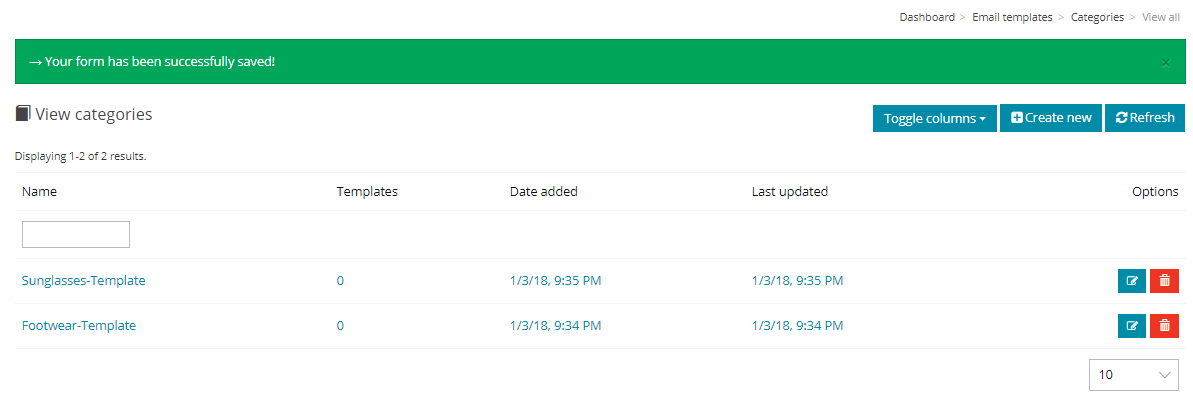Go to Categories breadcrumb
The width and height of the screenshot is (1193, 396).
(1097, 17)
